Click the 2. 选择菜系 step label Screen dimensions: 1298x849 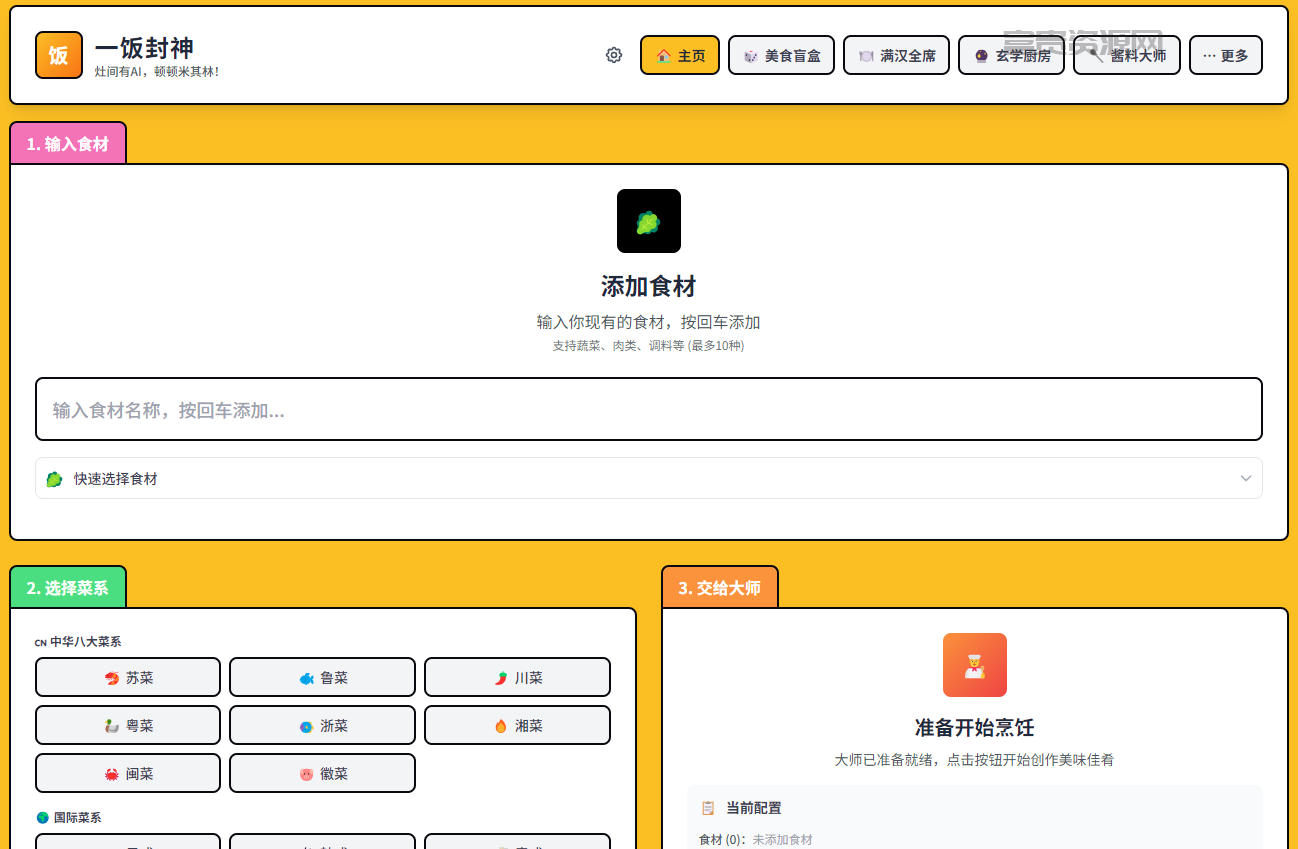68,588
